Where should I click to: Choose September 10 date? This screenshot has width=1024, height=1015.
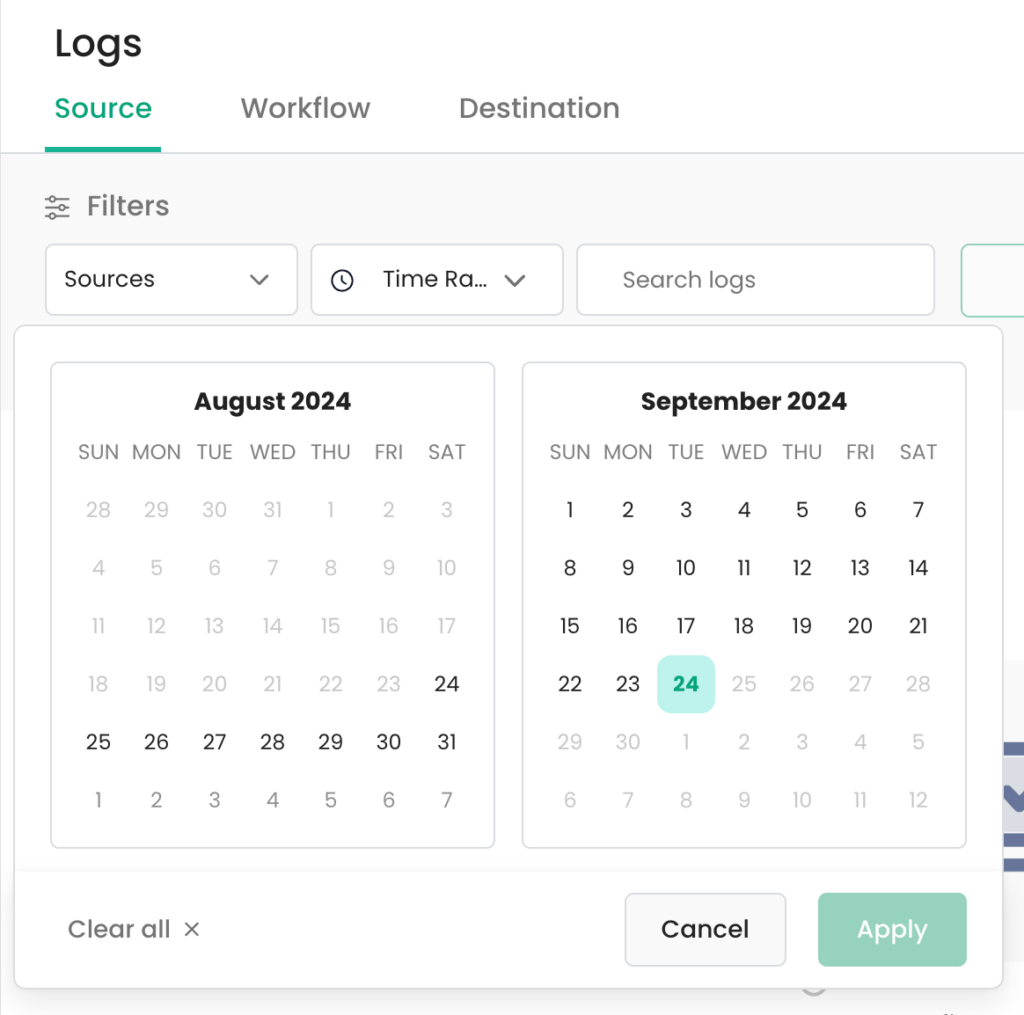pyautogui.click(x=686, y=568)
